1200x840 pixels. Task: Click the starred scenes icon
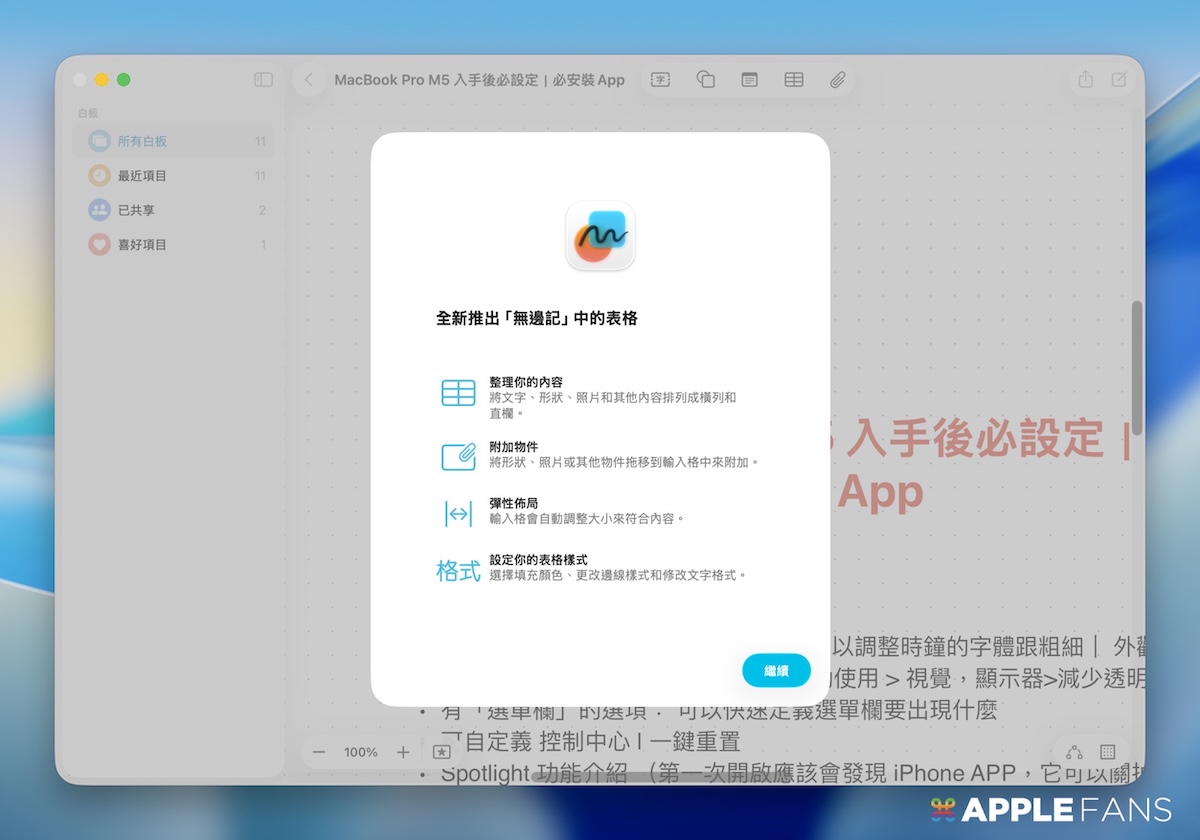pyautogui.click(x=441, y=752)
